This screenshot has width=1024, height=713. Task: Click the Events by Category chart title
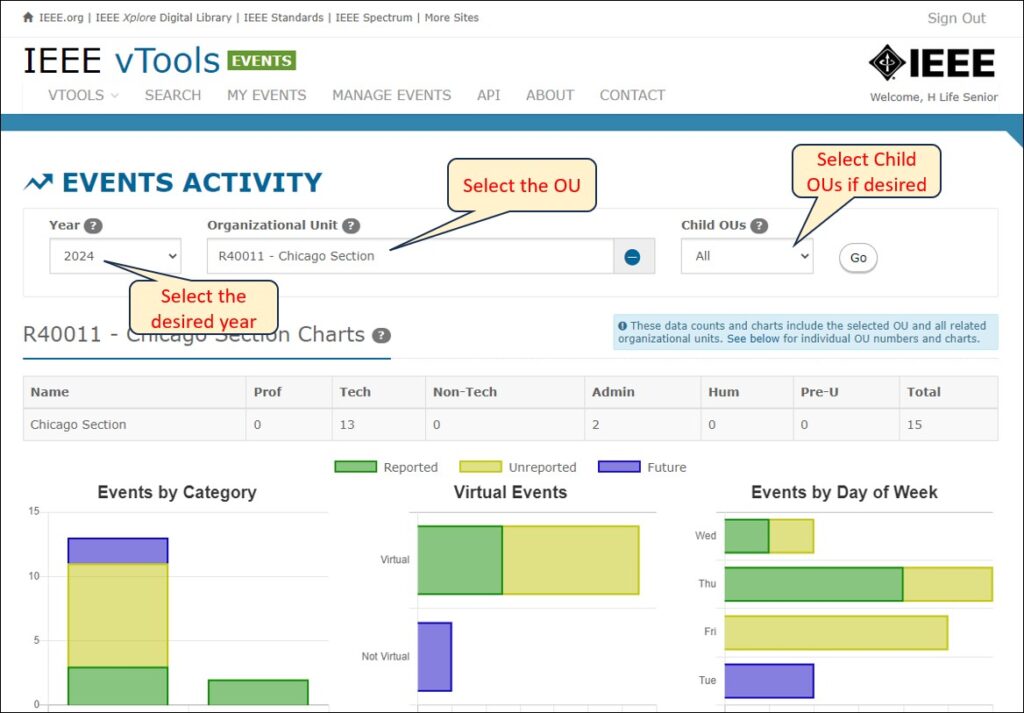point(177,492)
